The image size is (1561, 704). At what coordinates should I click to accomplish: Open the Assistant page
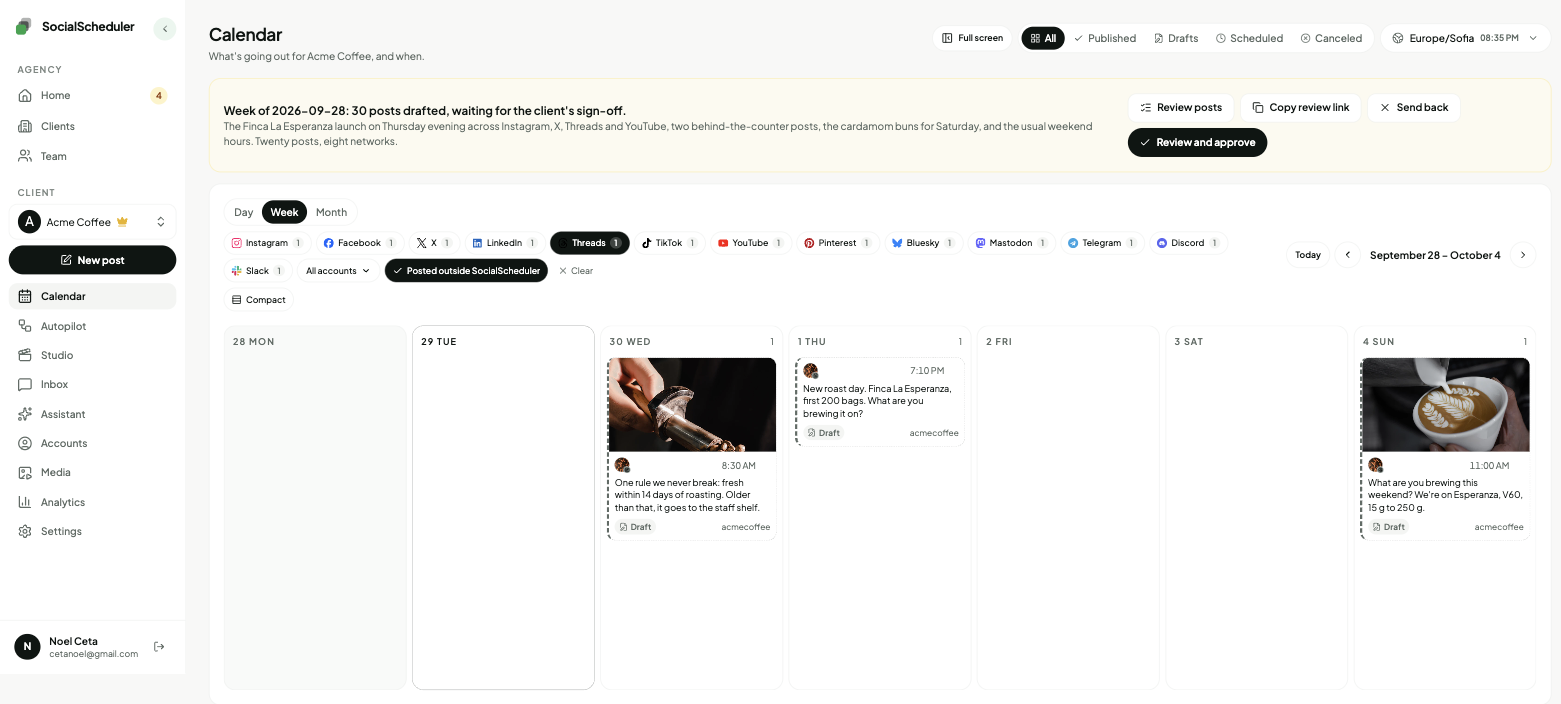pyautogui.click(x=92, y=414)
